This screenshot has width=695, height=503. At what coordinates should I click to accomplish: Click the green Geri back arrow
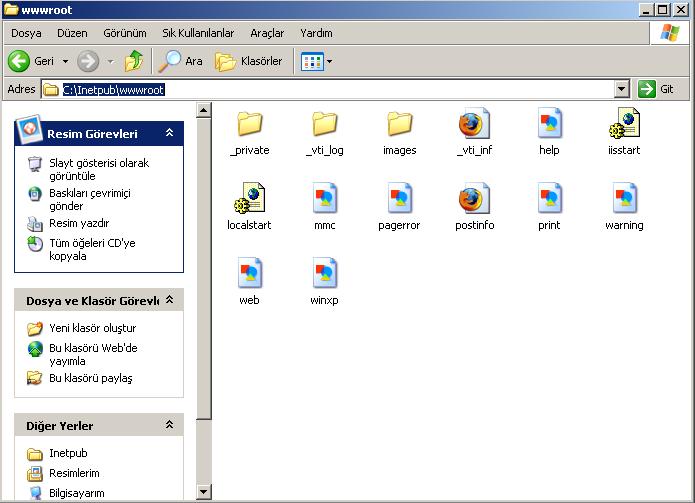point(19,61)
